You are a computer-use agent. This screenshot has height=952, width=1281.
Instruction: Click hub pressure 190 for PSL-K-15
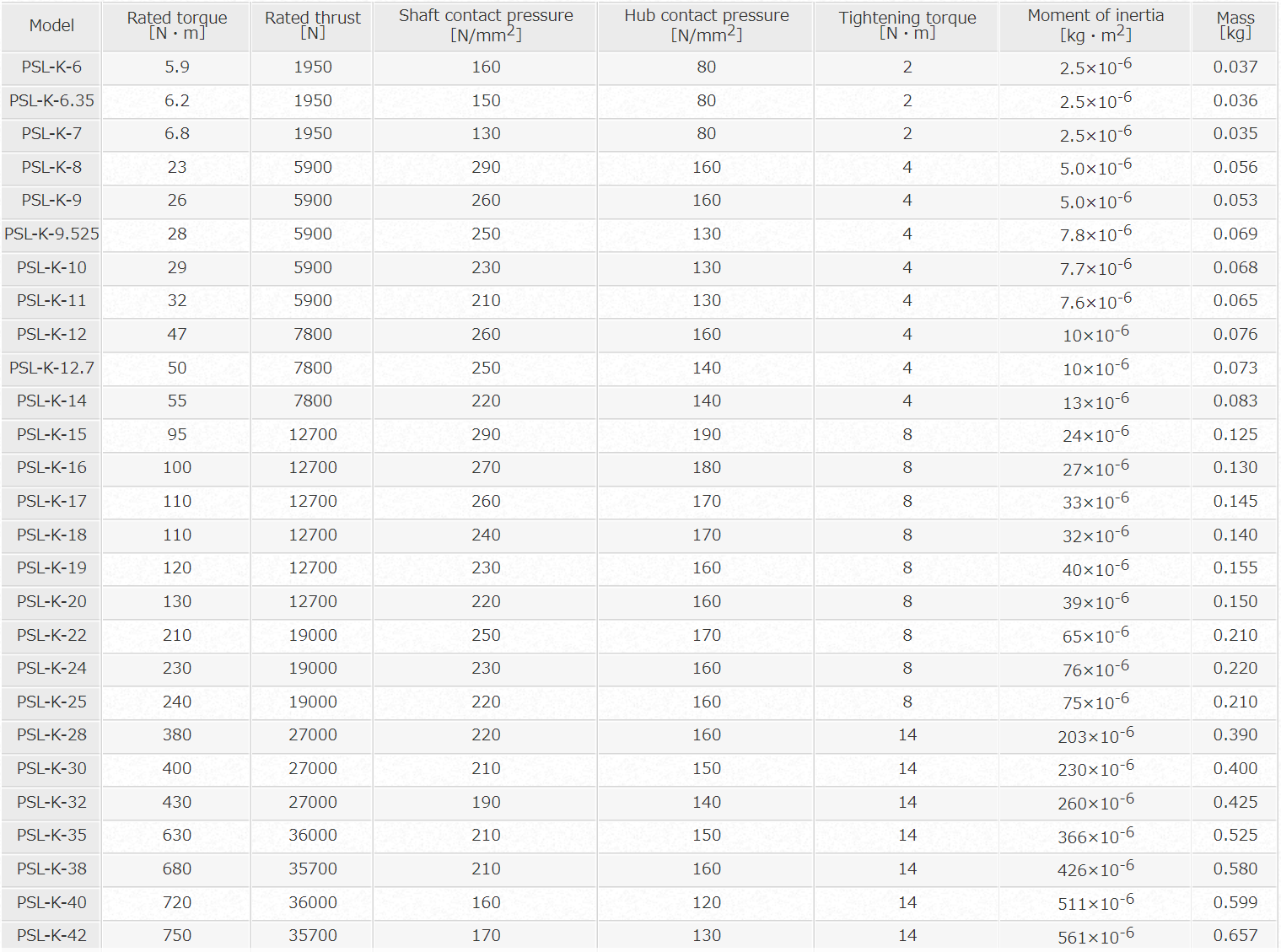tap(707, 435)
